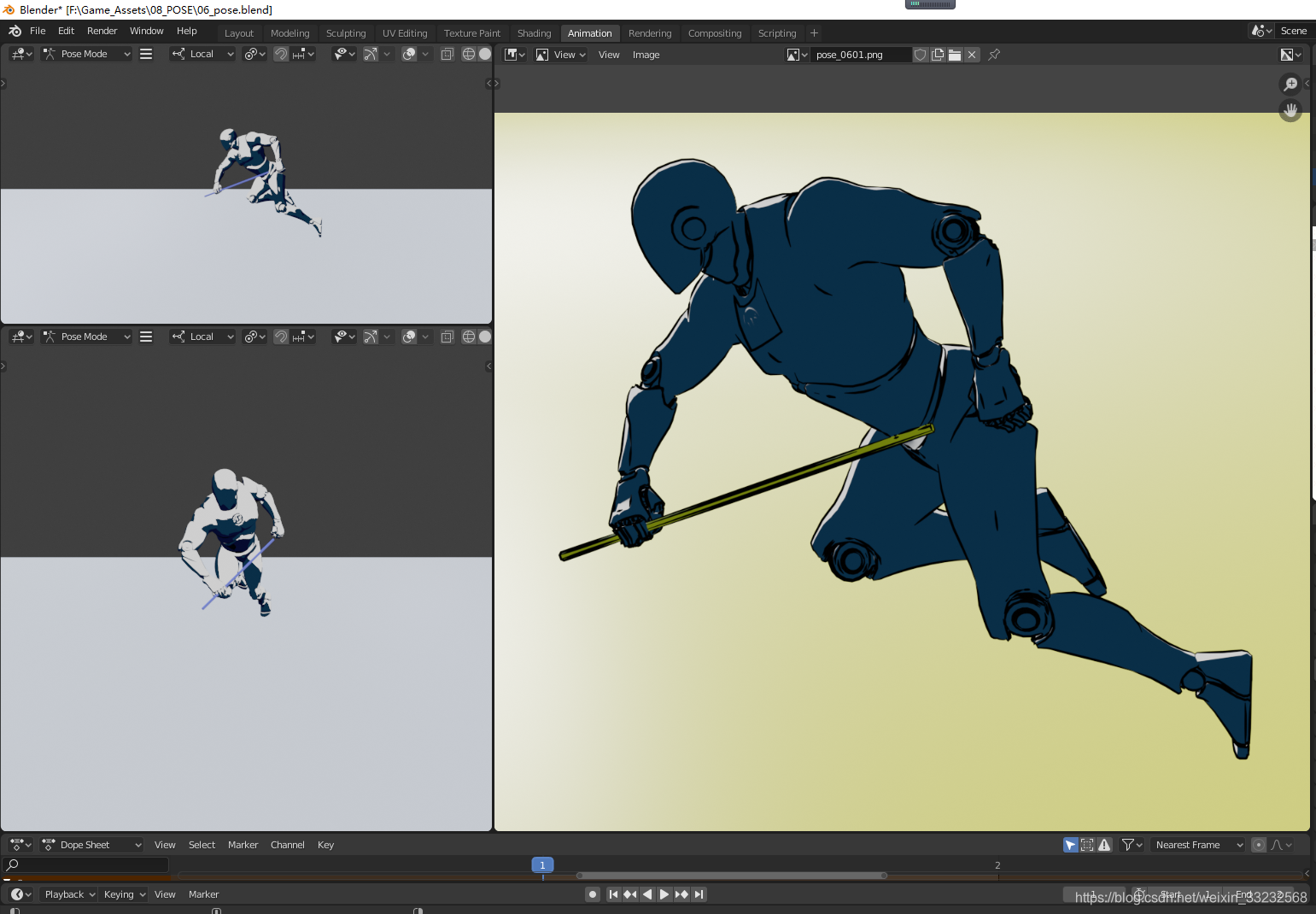Toggle X-ray in the top viewport
Screen dimensions: 1316x914
coord(447,54)
